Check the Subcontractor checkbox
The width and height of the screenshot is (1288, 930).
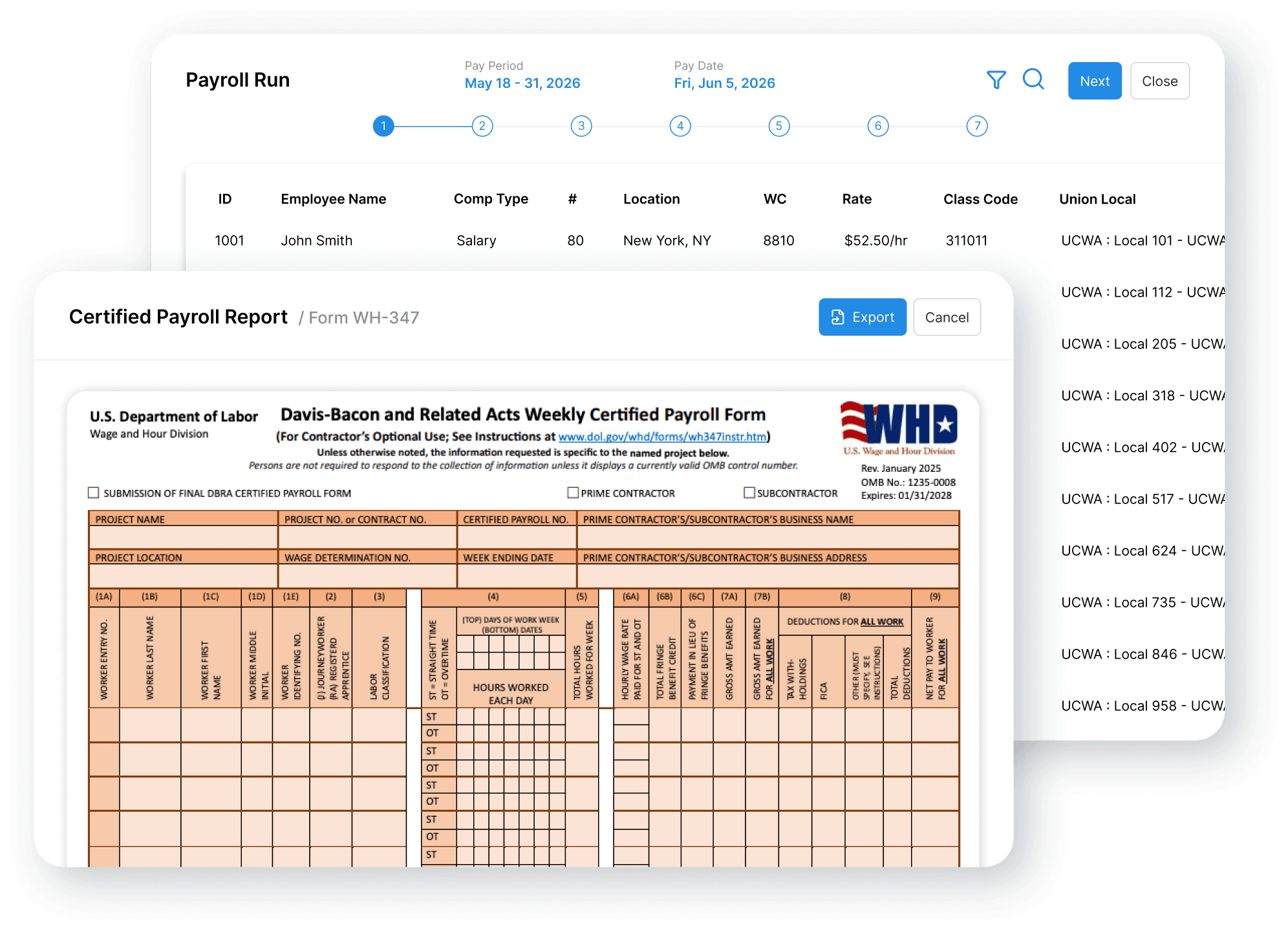point(749,492)
